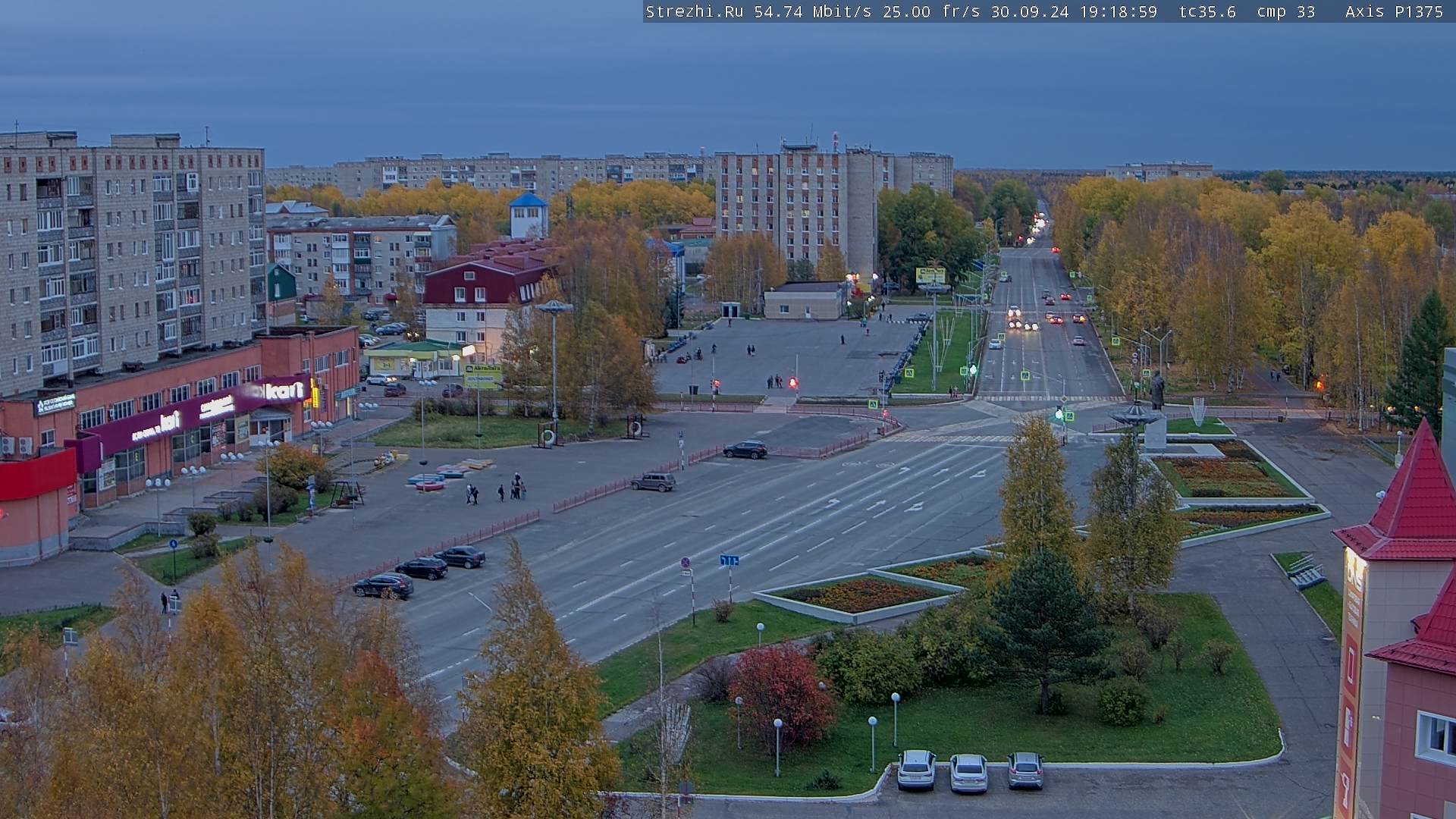
Task: Select the tc35.6 temperature readout
Action: click(x=1207, y=12)
